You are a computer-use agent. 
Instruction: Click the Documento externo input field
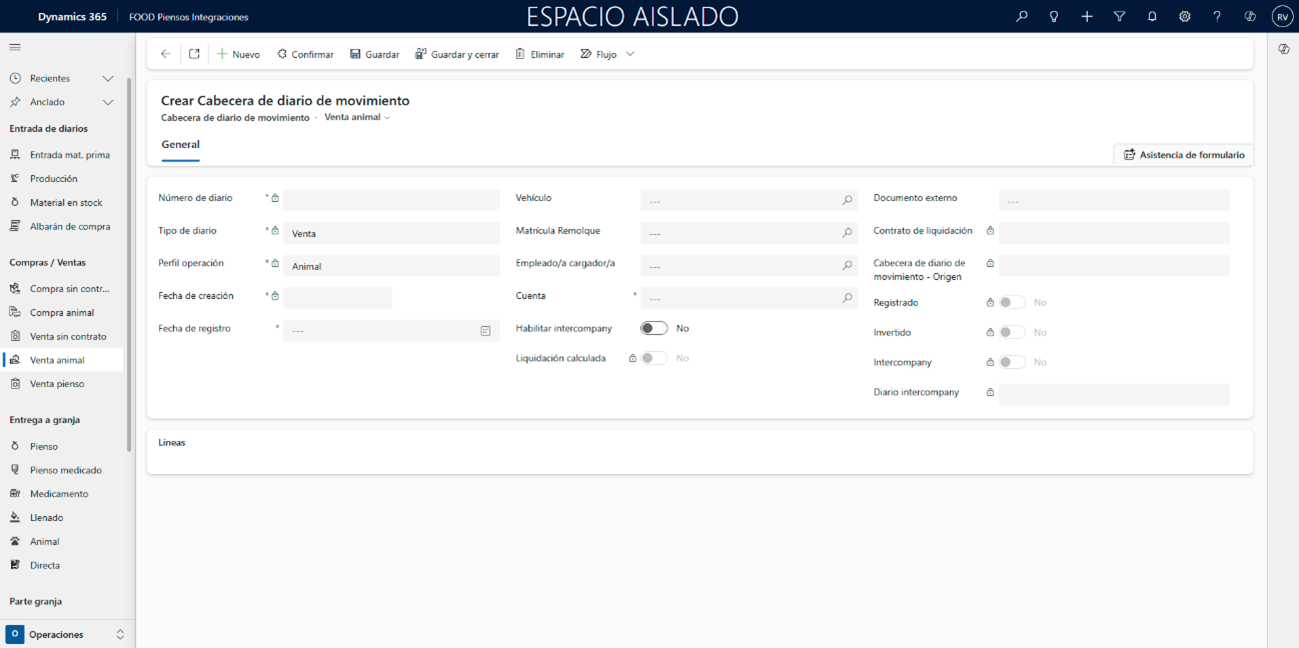pyautogui.click(x=1113, y=201)
